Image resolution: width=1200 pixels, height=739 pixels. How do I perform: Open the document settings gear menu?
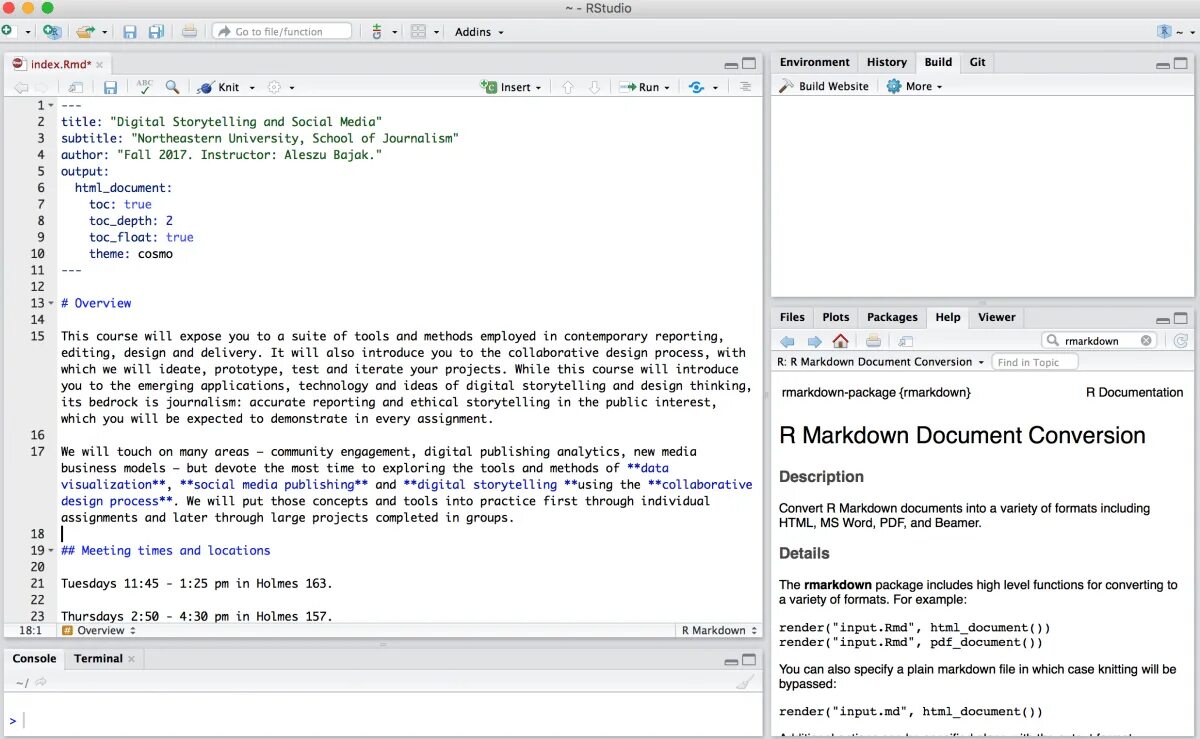pos(279,88)
